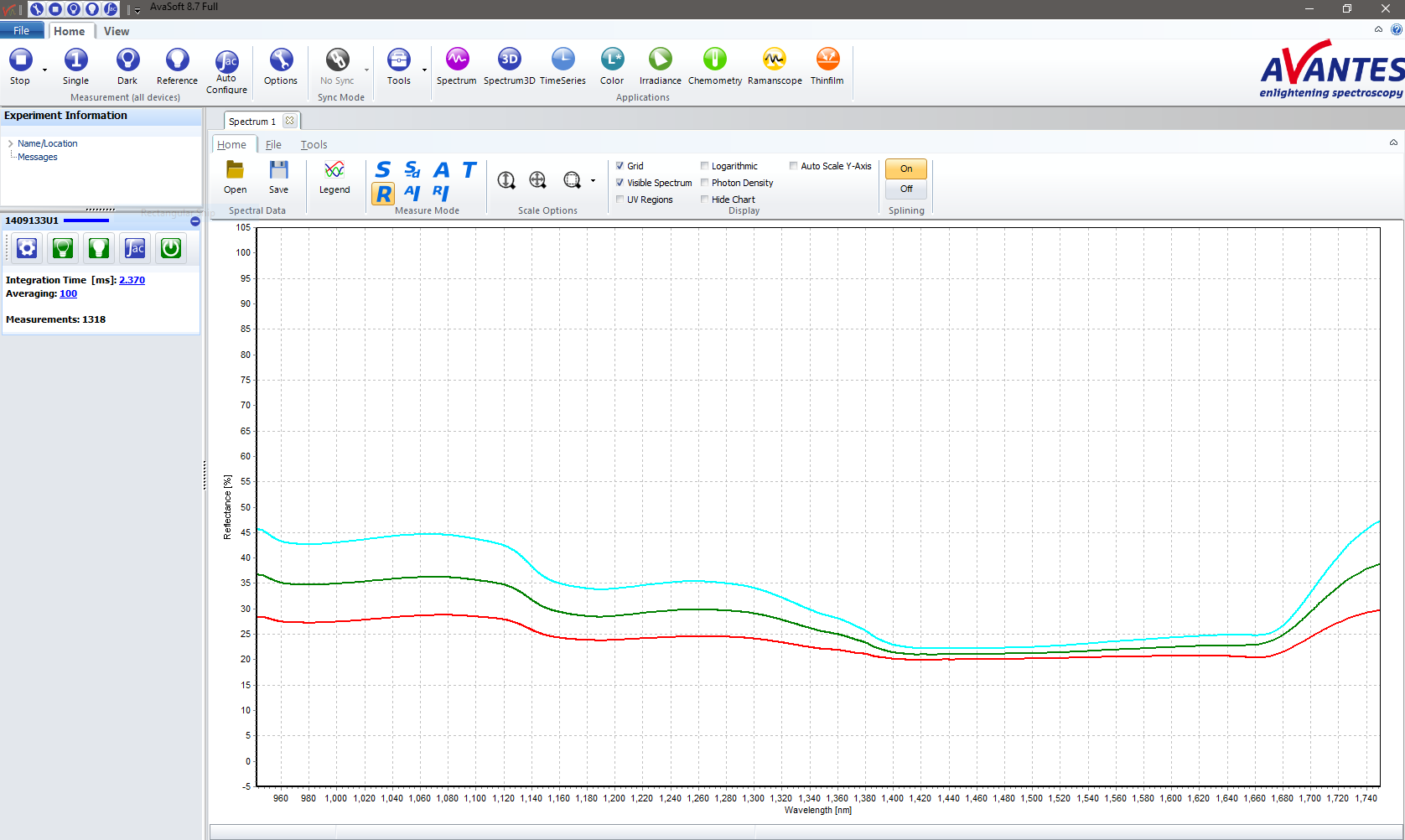The width and height of the screenshot is (1405, 840).
Task: Disable the Grid checkbox
Action: click(620, 166)
